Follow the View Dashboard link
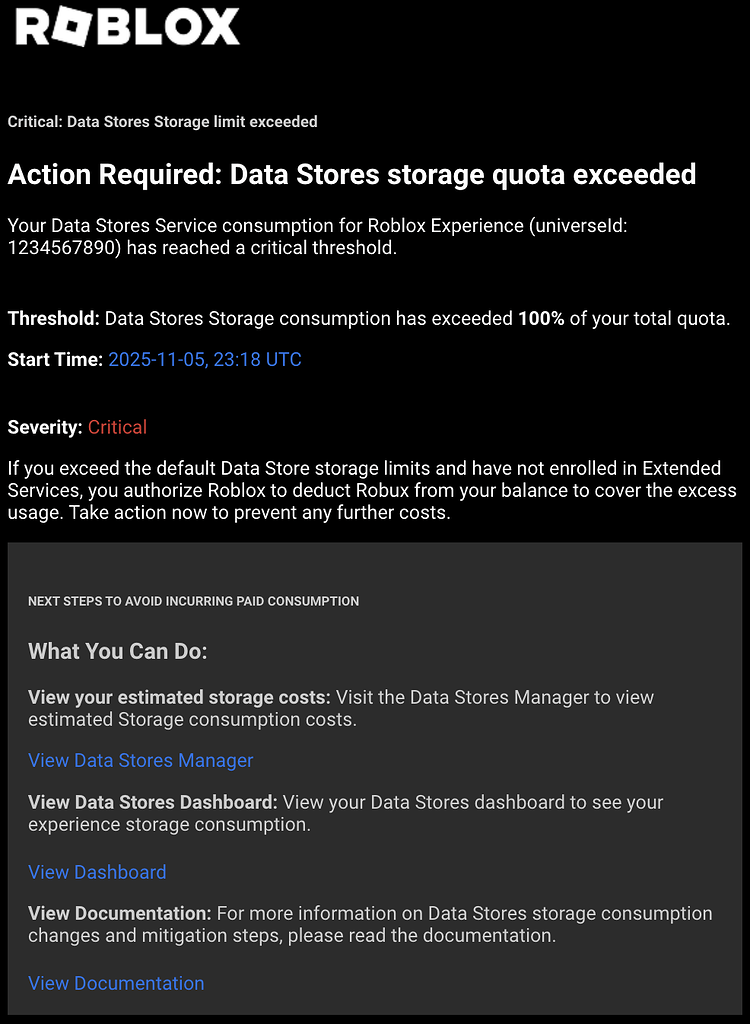750x1024 pixels. [x=97, y=872]
